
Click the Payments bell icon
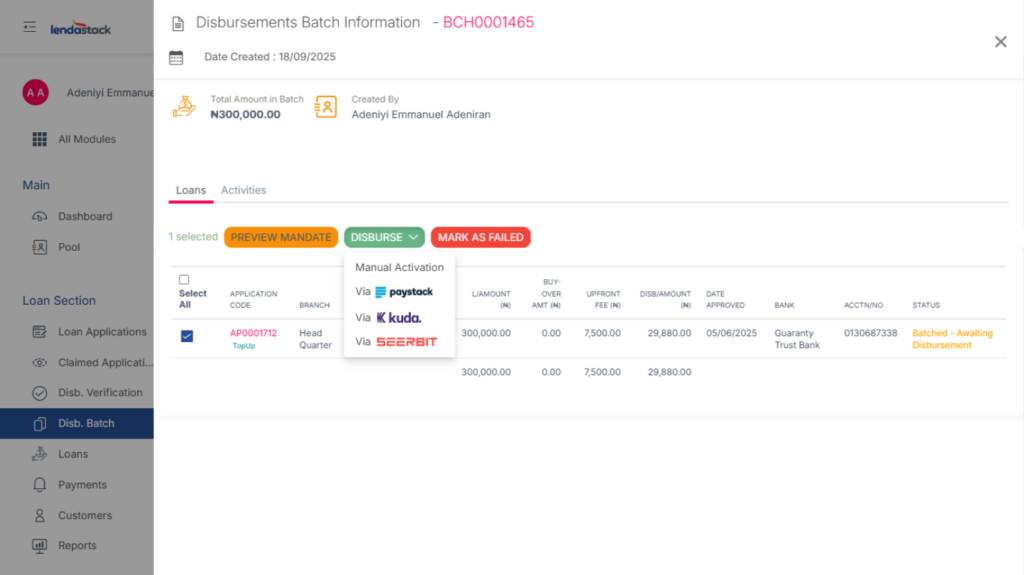[x=40, y=485]
